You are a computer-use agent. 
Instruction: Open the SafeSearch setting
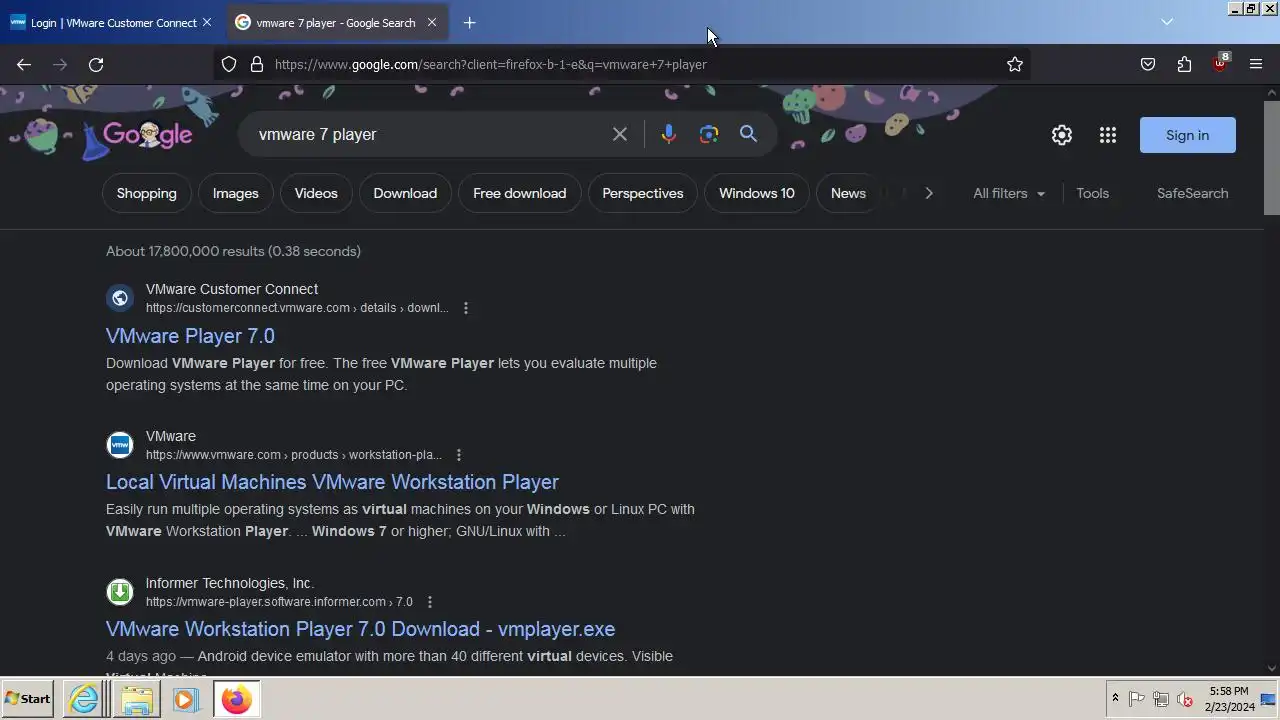pyautogui.click(x=1192, y=193)
